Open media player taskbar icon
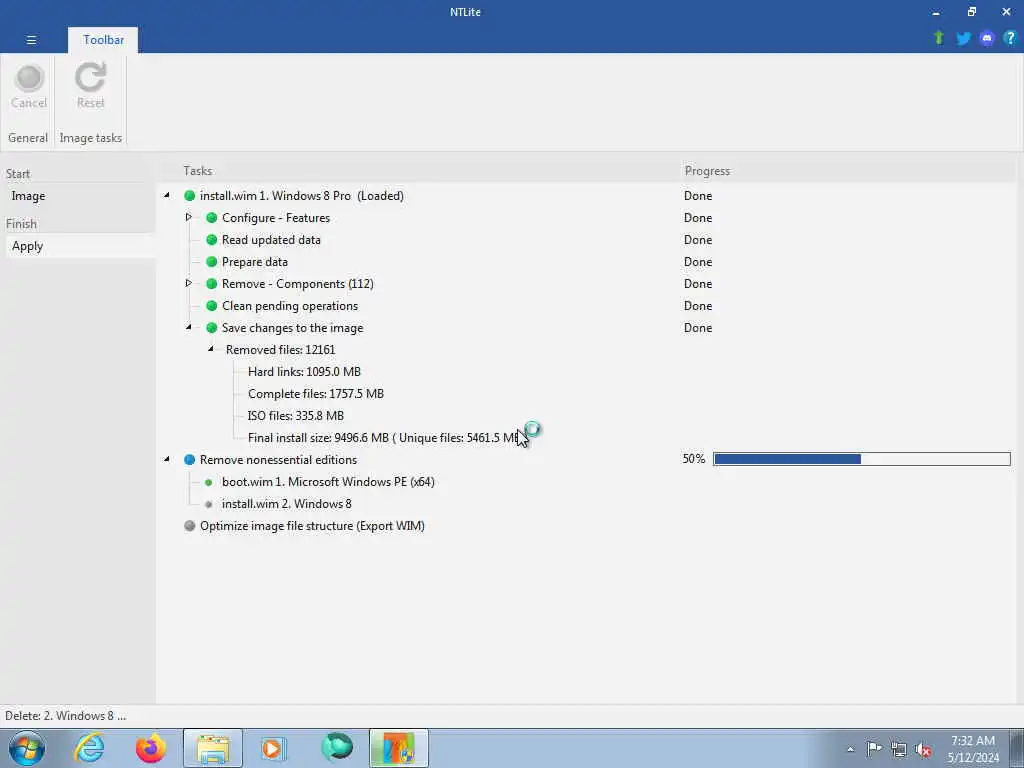The height and width of the screenshot is (768, 1024). (x=273, y=748)
